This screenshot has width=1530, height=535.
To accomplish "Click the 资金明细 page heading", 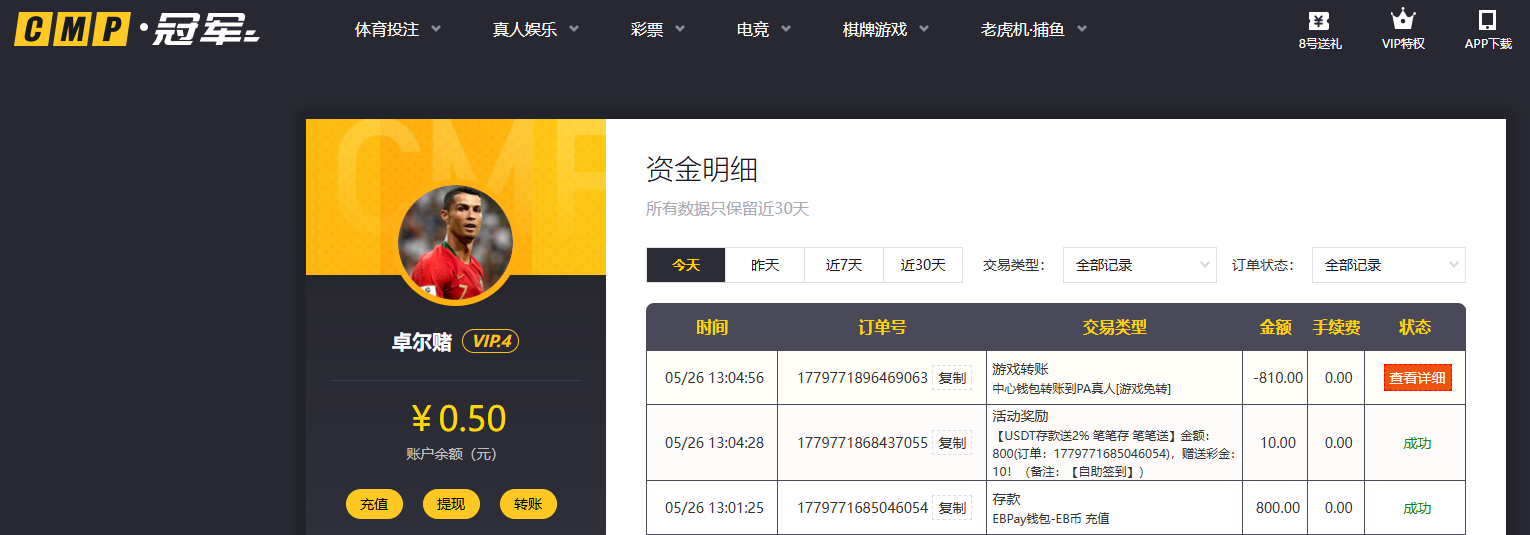I will point(701,169).
